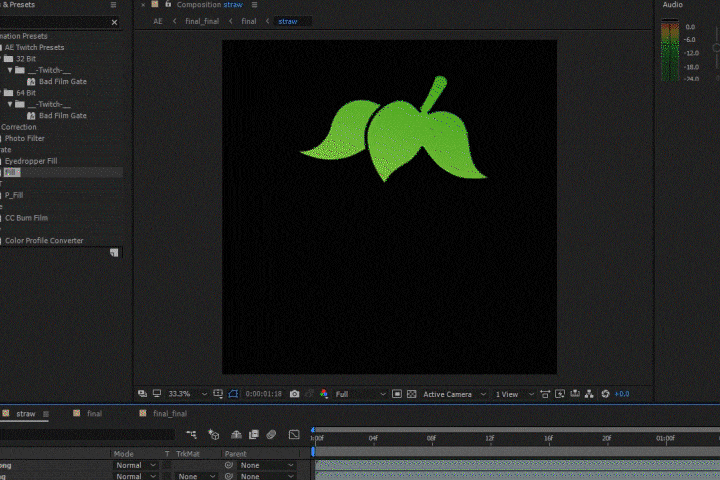Take a snapshot with the camera icon
The height and width of the screenshot is (480, 720).
pyautogui.click(x=294, y=394)
